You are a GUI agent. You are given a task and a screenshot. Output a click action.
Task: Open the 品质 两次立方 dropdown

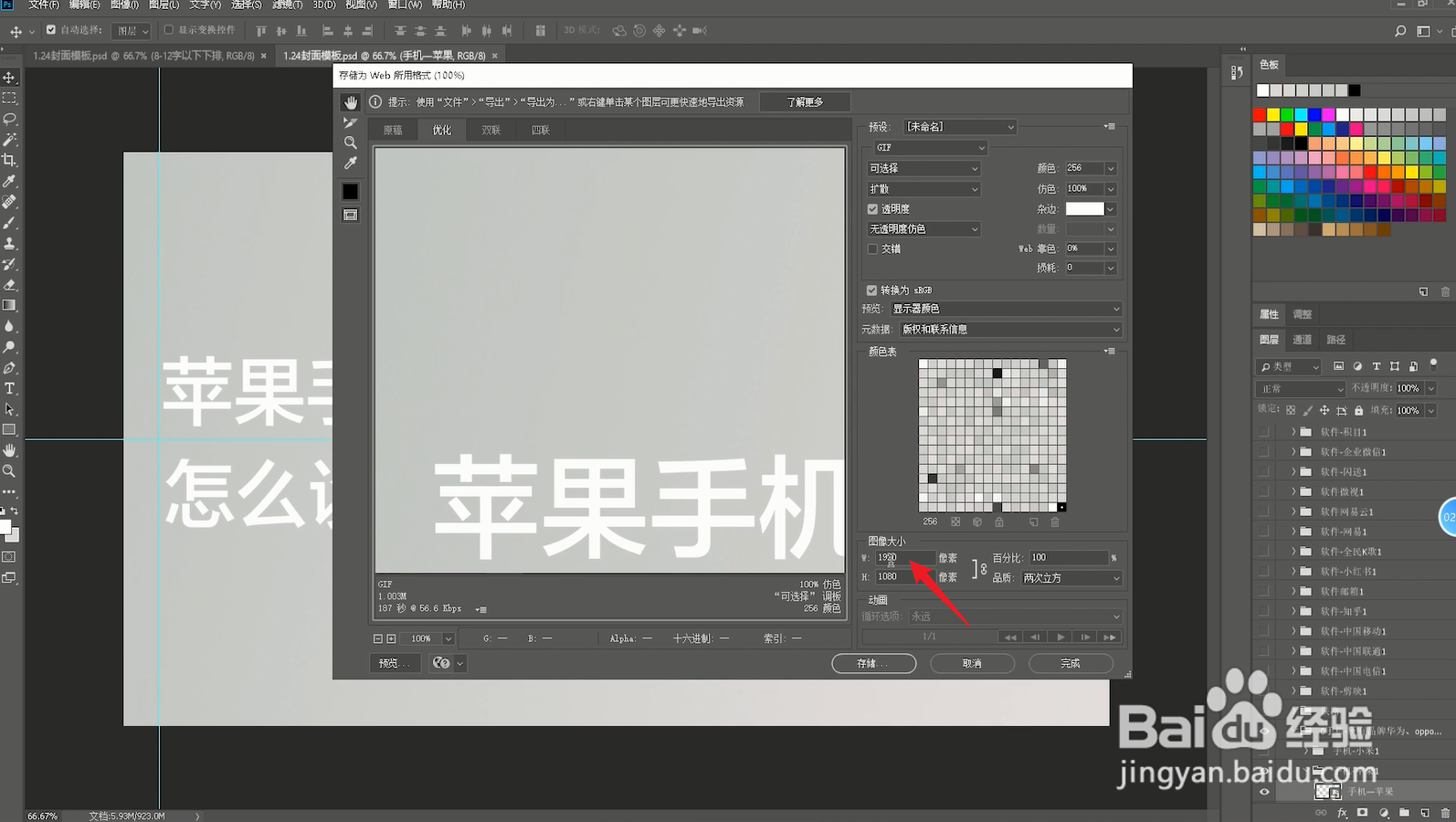click(1071, 578)
